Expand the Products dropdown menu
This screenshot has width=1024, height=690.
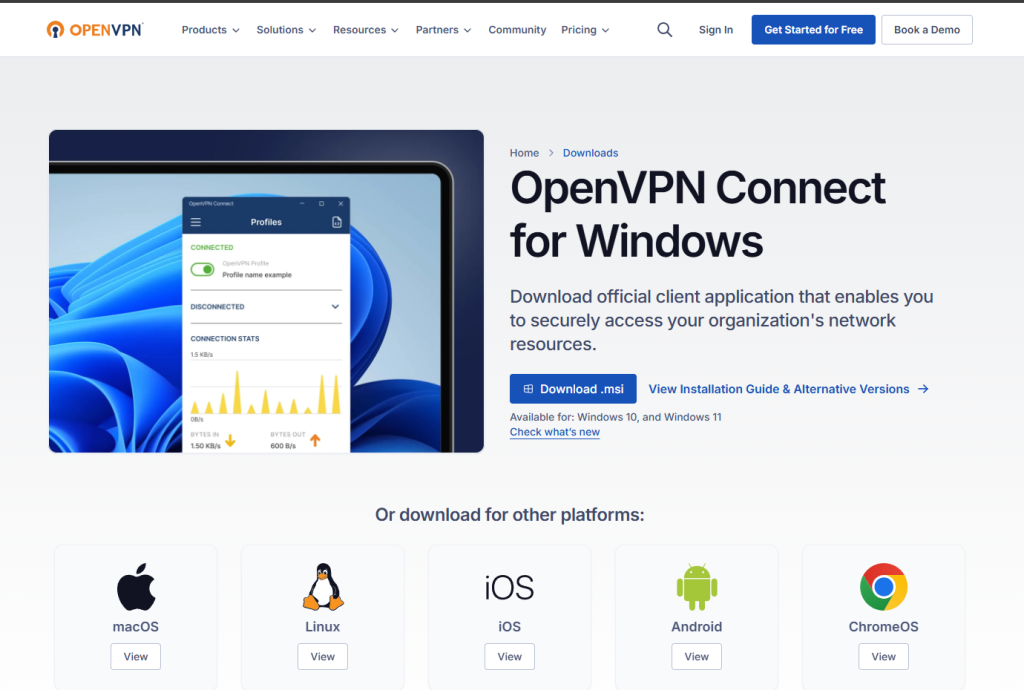point(210,30)
